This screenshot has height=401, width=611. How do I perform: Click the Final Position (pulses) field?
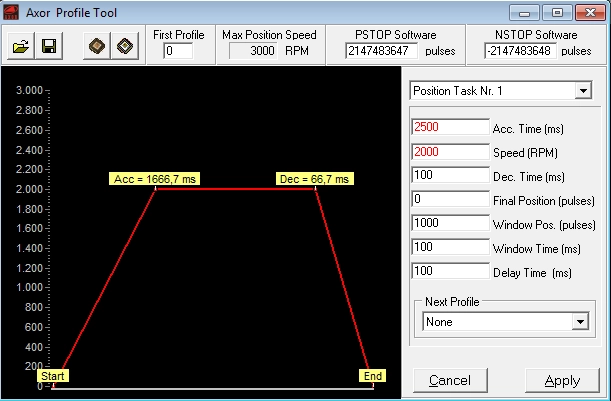[450, 199]
